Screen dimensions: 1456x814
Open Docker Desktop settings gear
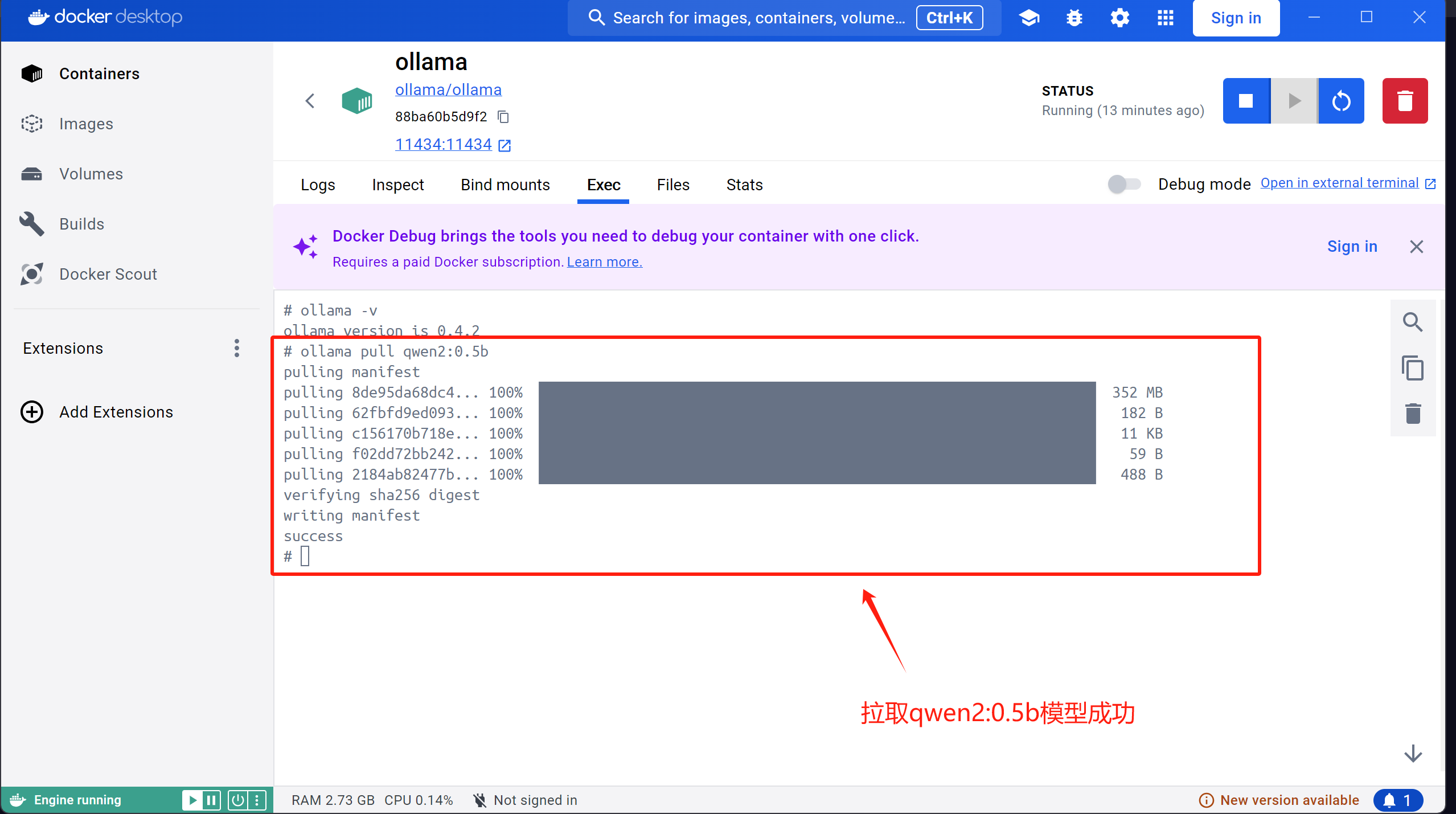(x=1119, y=18)
